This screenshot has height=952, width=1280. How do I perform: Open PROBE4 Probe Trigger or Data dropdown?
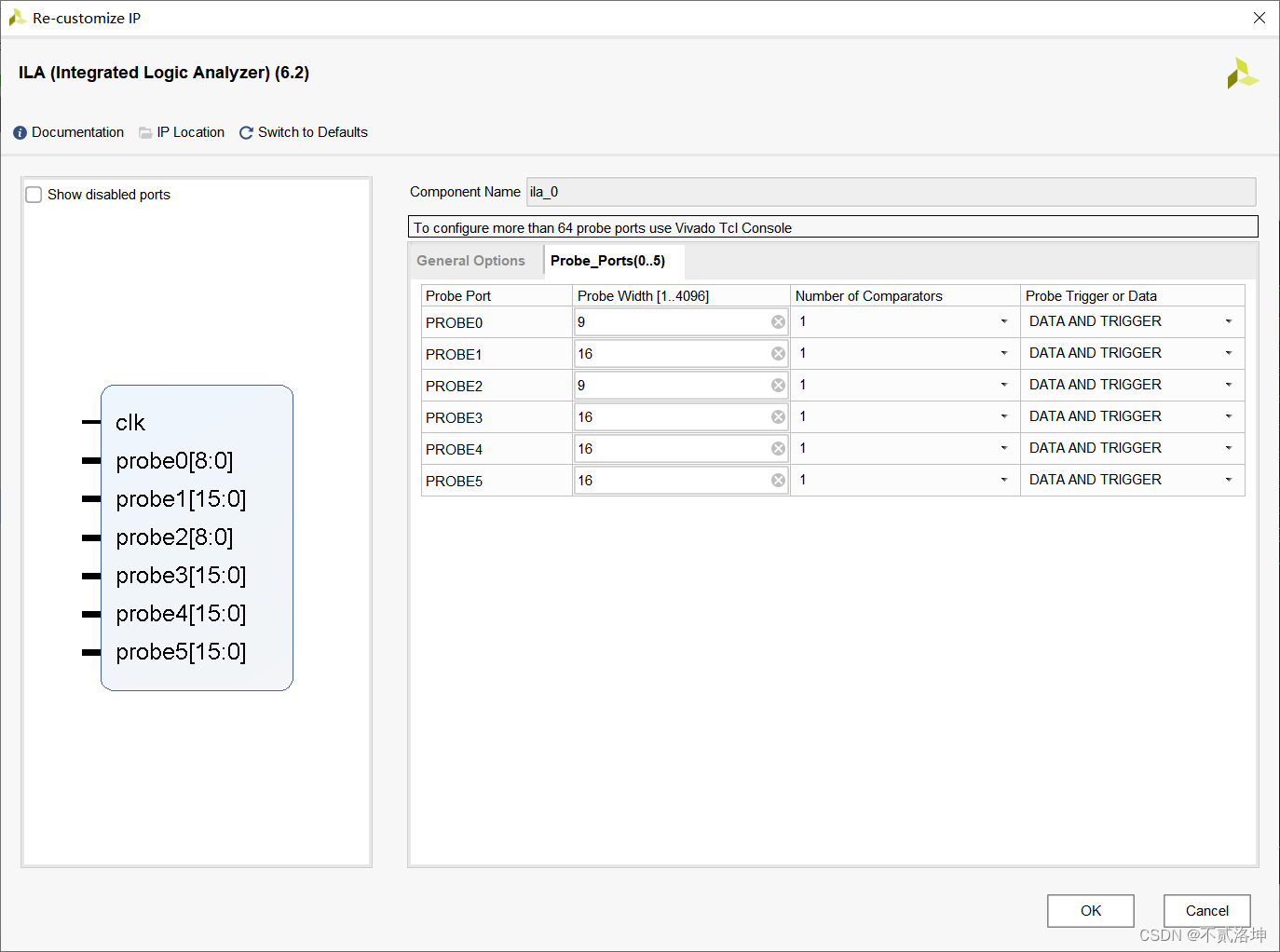pos(1229,448)
